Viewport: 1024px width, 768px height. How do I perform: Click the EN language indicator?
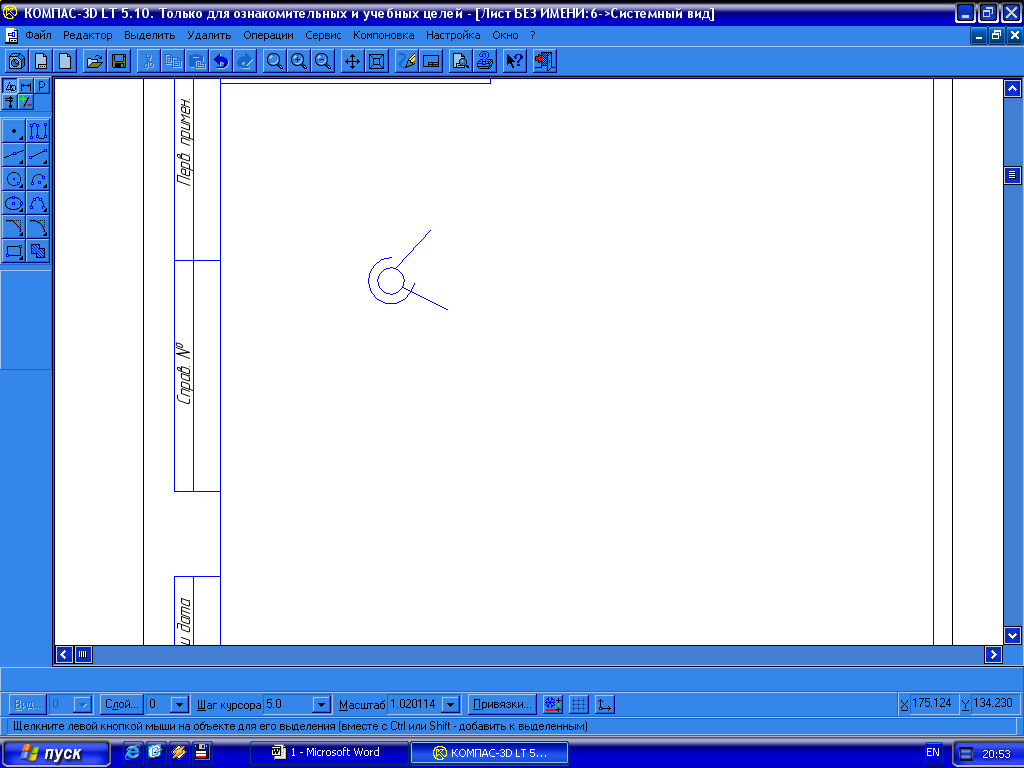(x=933, y=752)
